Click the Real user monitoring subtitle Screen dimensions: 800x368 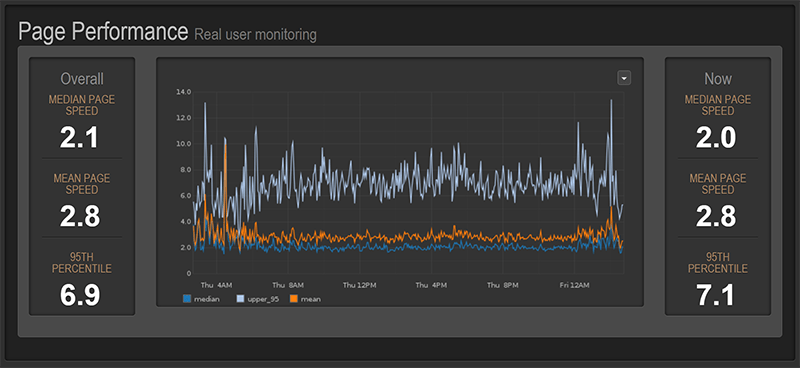click(256, 35)
